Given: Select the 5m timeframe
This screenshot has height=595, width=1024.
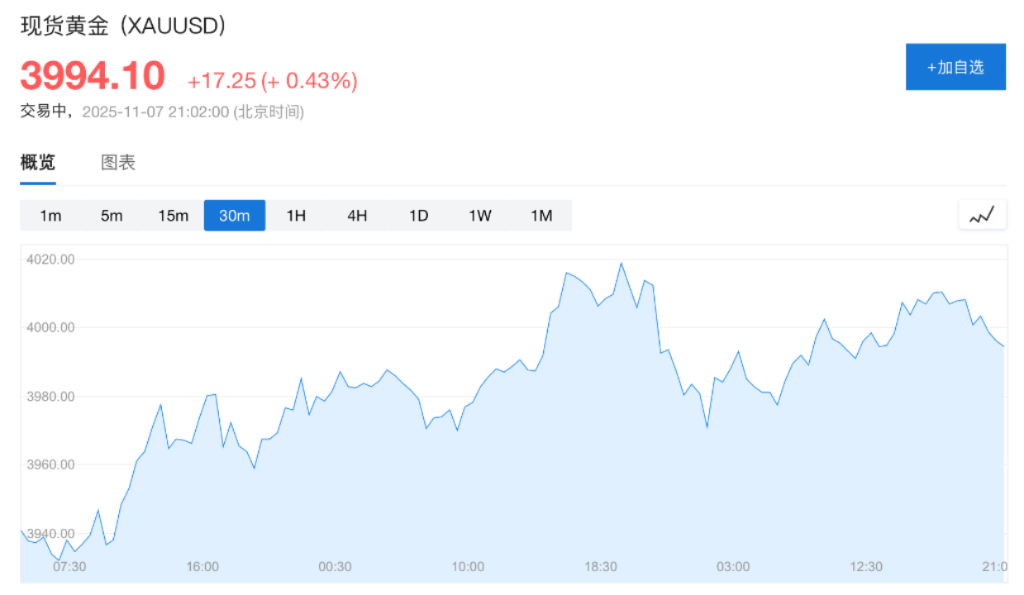Looking at the screenshot, I should point(111,216).
